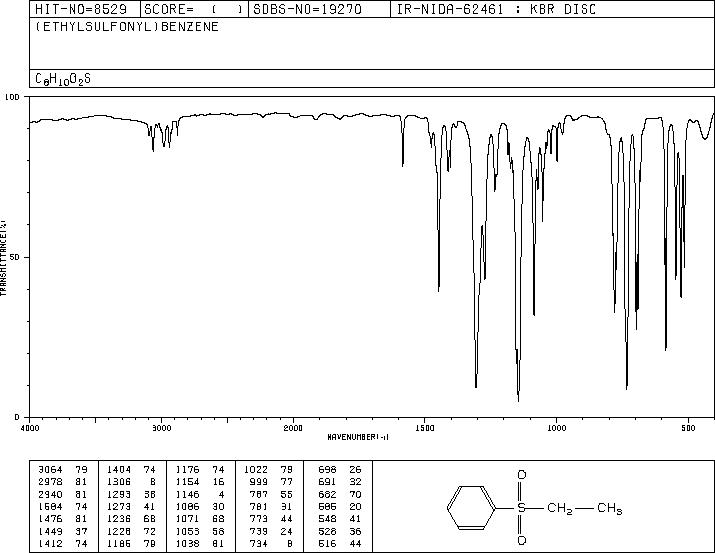The image size is (715, 553).
Task: Click the SCORE header cell
Action: pyautogui.click(x=194, y=9)
